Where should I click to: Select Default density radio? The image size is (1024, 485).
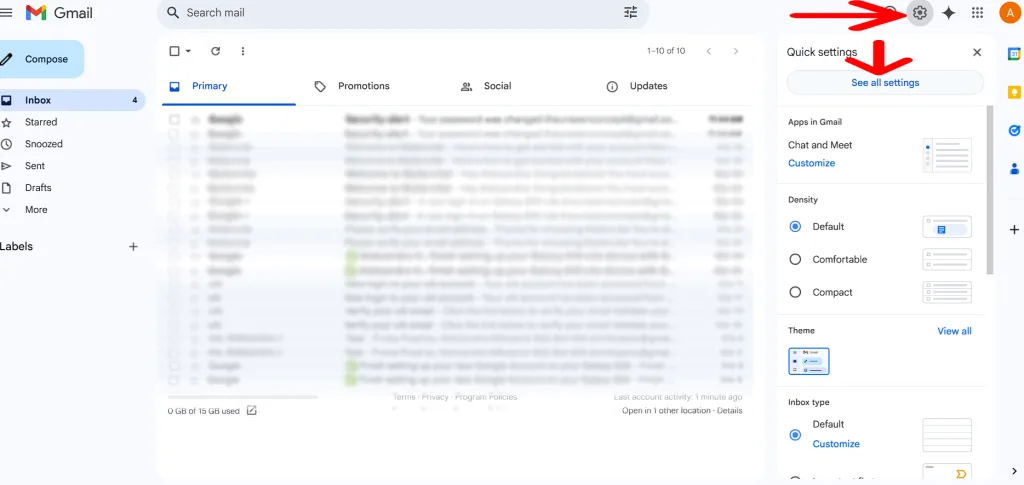(795, 227)
